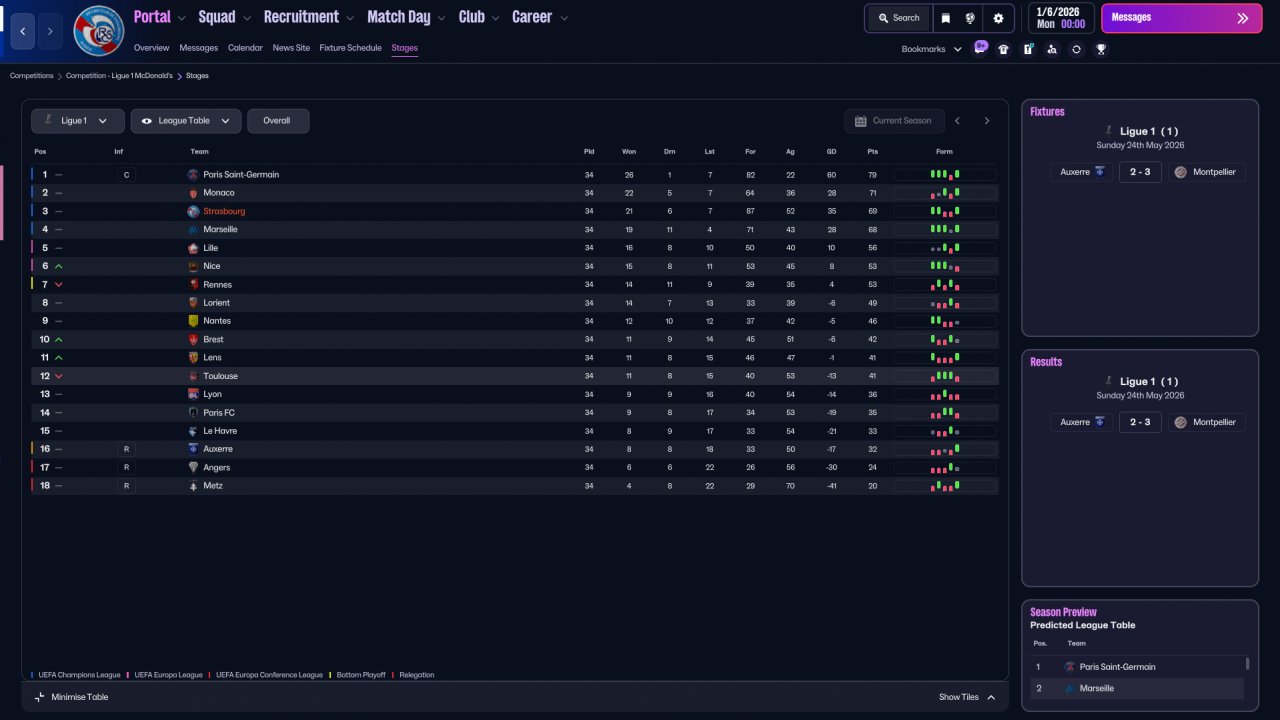
Task: Open the bookmark icon beside Search
Action: point(946,18)
